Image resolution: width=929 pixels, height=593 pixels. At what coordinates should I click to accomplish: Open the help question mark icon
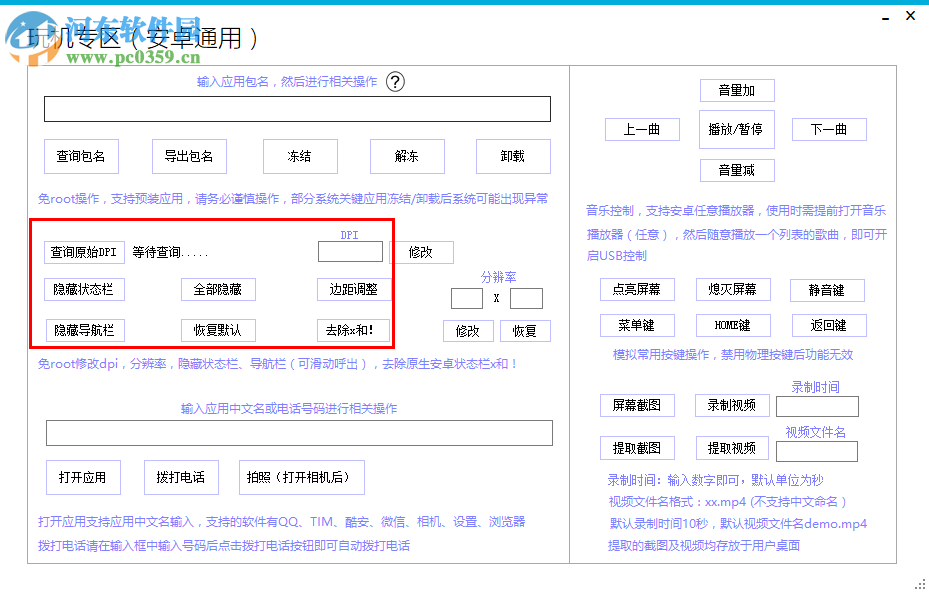[395, 82]
